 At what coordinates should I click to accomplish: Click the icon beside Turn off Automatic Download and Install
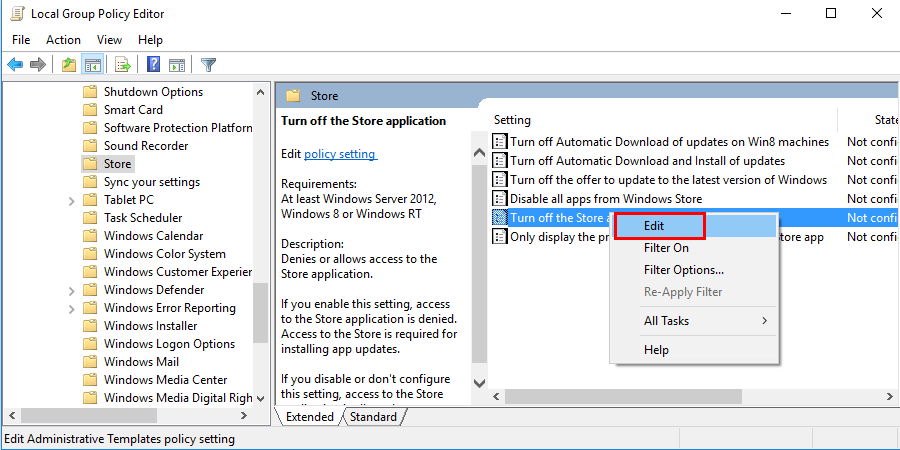pyautogui.click(x=501, y=161)
